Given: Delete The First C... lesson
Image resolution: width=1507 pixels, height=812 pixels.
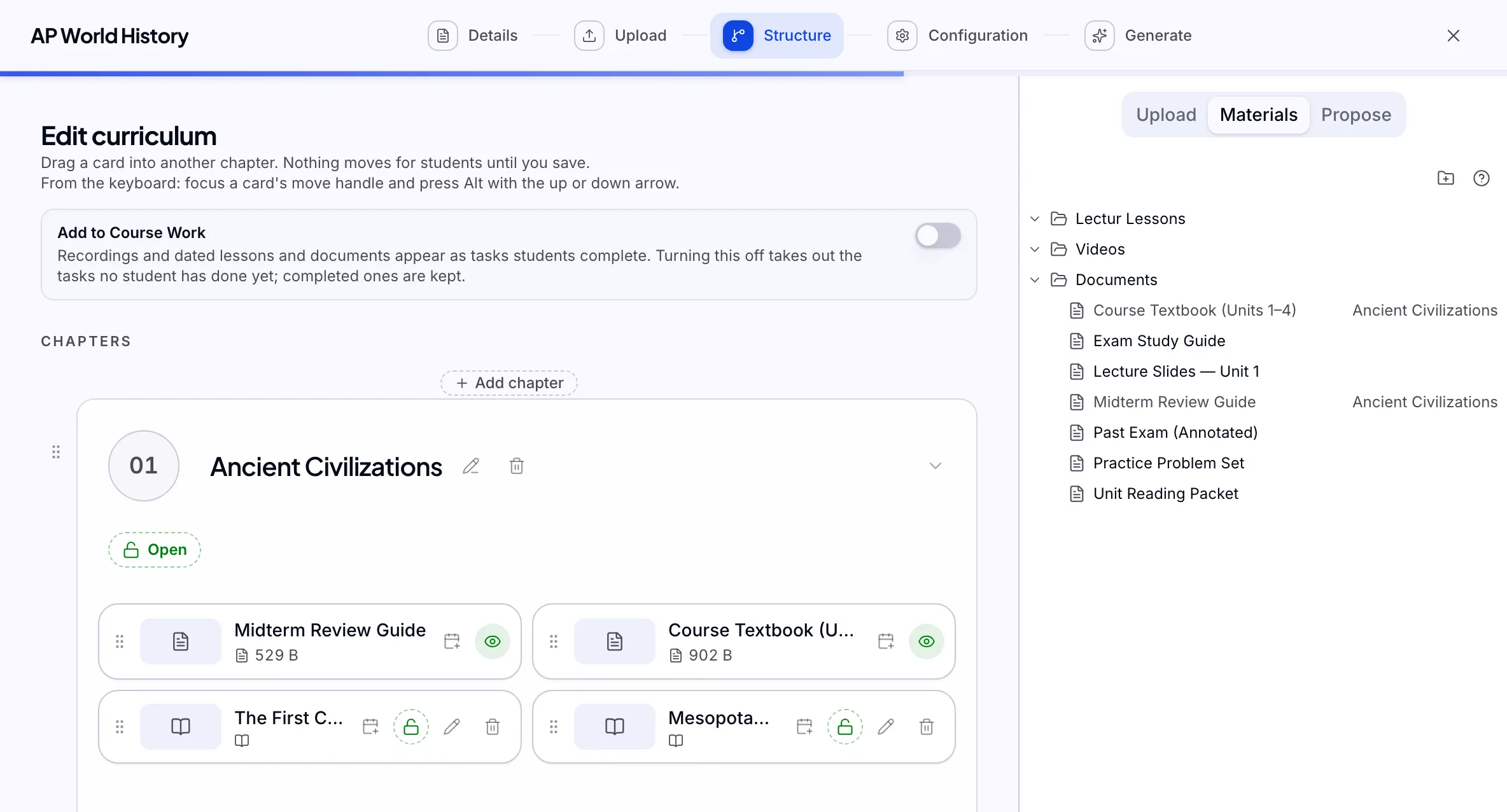Looking at the screenshot, I should [x=493, y=727].
